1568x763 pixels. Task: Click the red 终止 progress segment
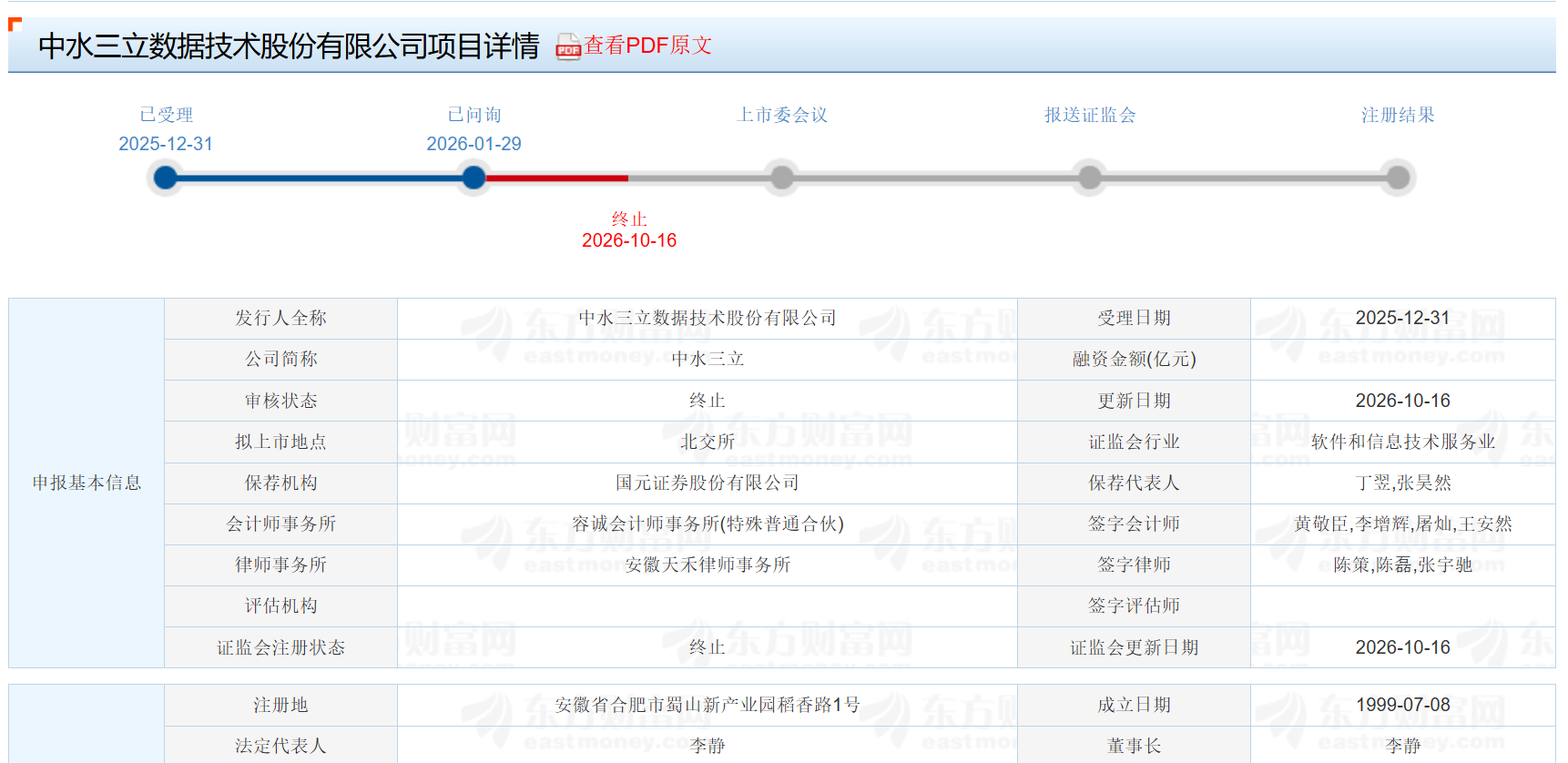557,178
